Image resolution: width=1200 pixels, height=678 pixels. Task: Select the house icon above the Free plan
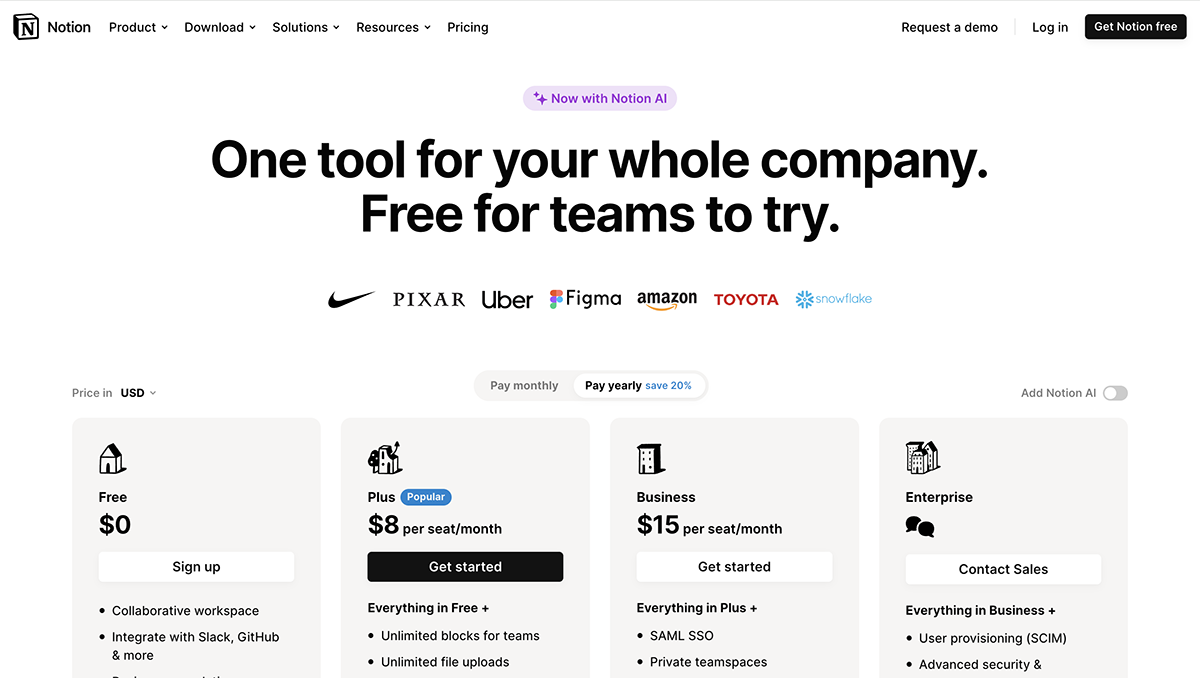[112, 458]
